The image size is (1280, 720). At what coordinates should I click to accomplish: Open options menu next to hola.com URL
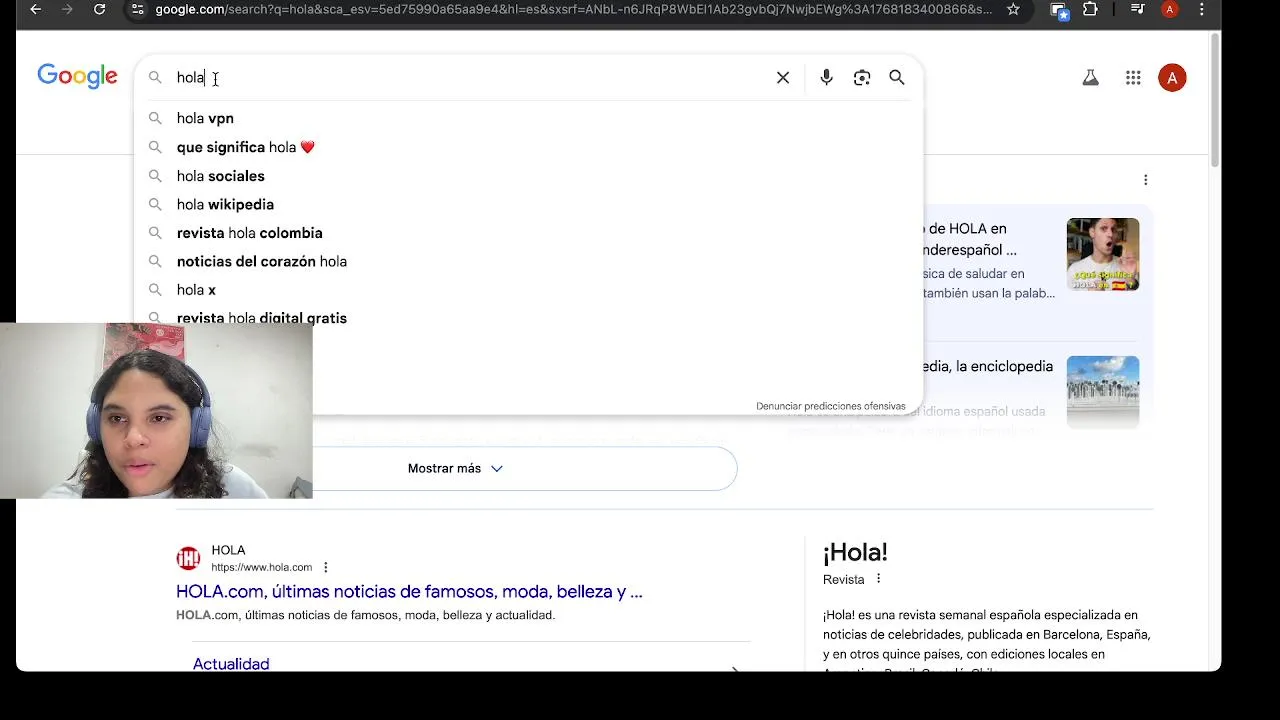[x=325, y=567]
